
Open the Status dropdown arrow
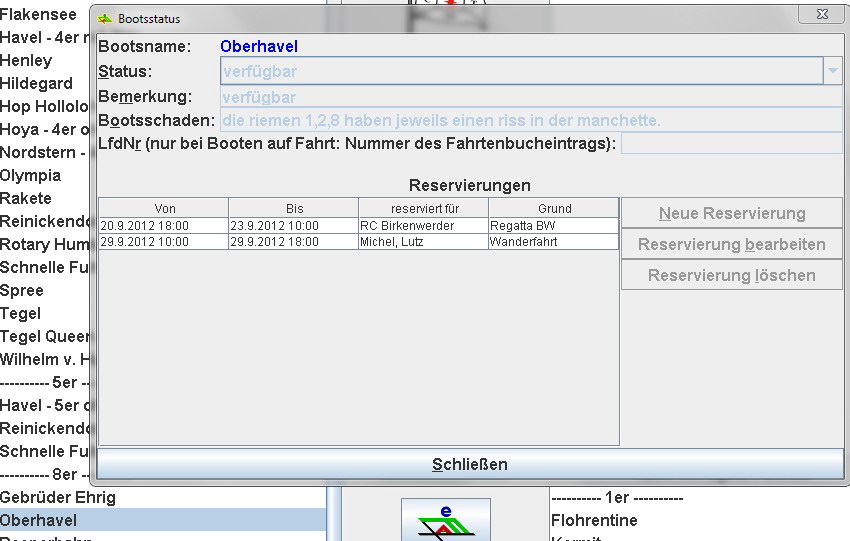tap(832, 71)
